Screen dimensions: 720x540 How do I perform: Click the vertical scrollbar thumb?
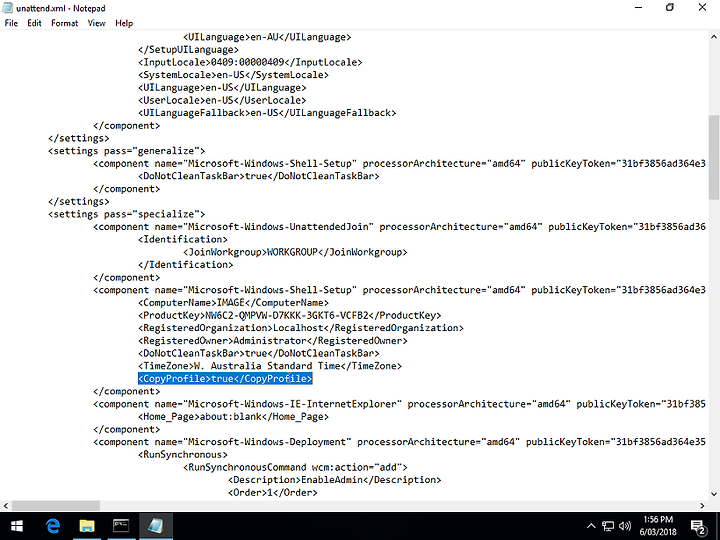[714, 157]
